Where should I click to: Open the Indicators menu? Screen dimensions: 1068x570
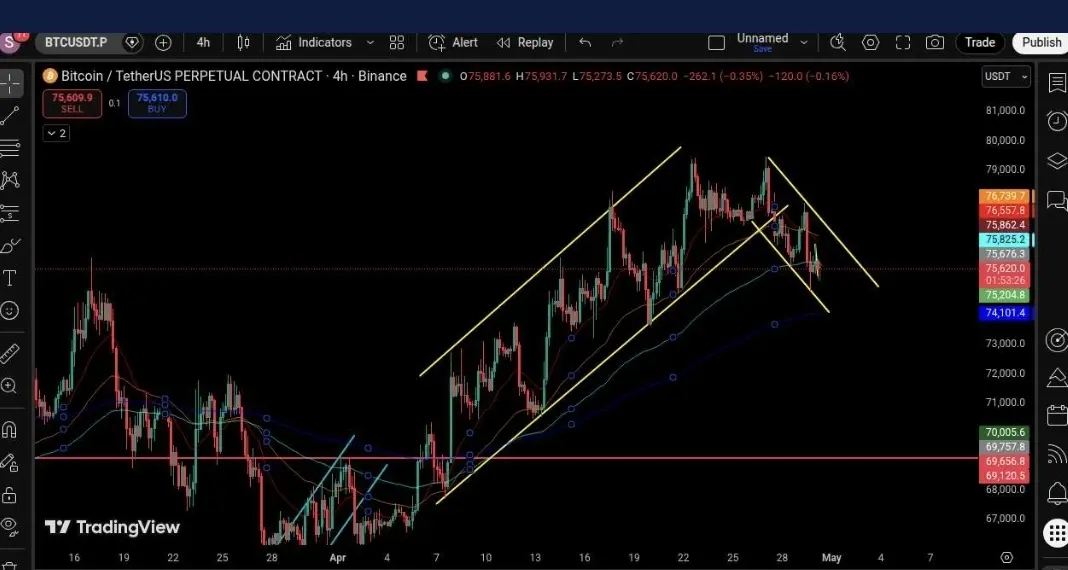[x=314, y=42]
